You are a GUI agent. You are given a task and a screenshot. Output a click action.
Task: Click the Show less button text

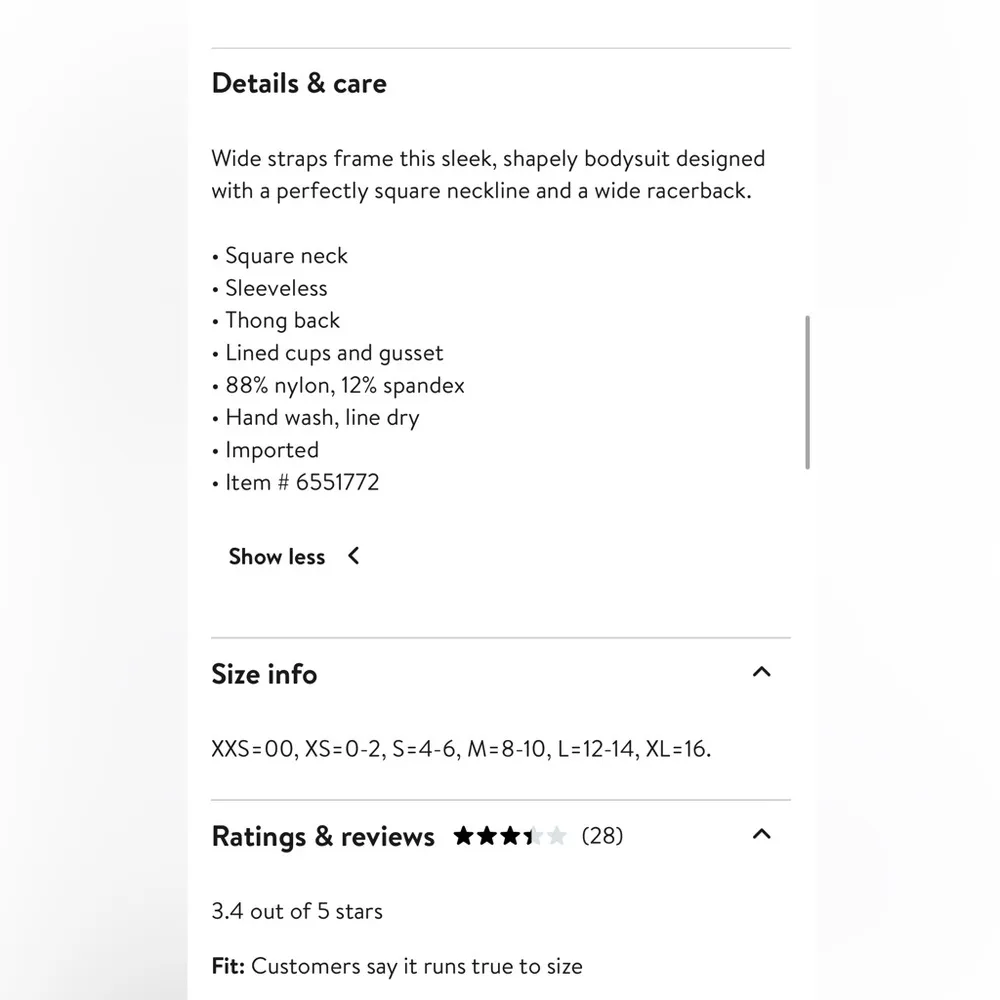(x=277, y=557)
